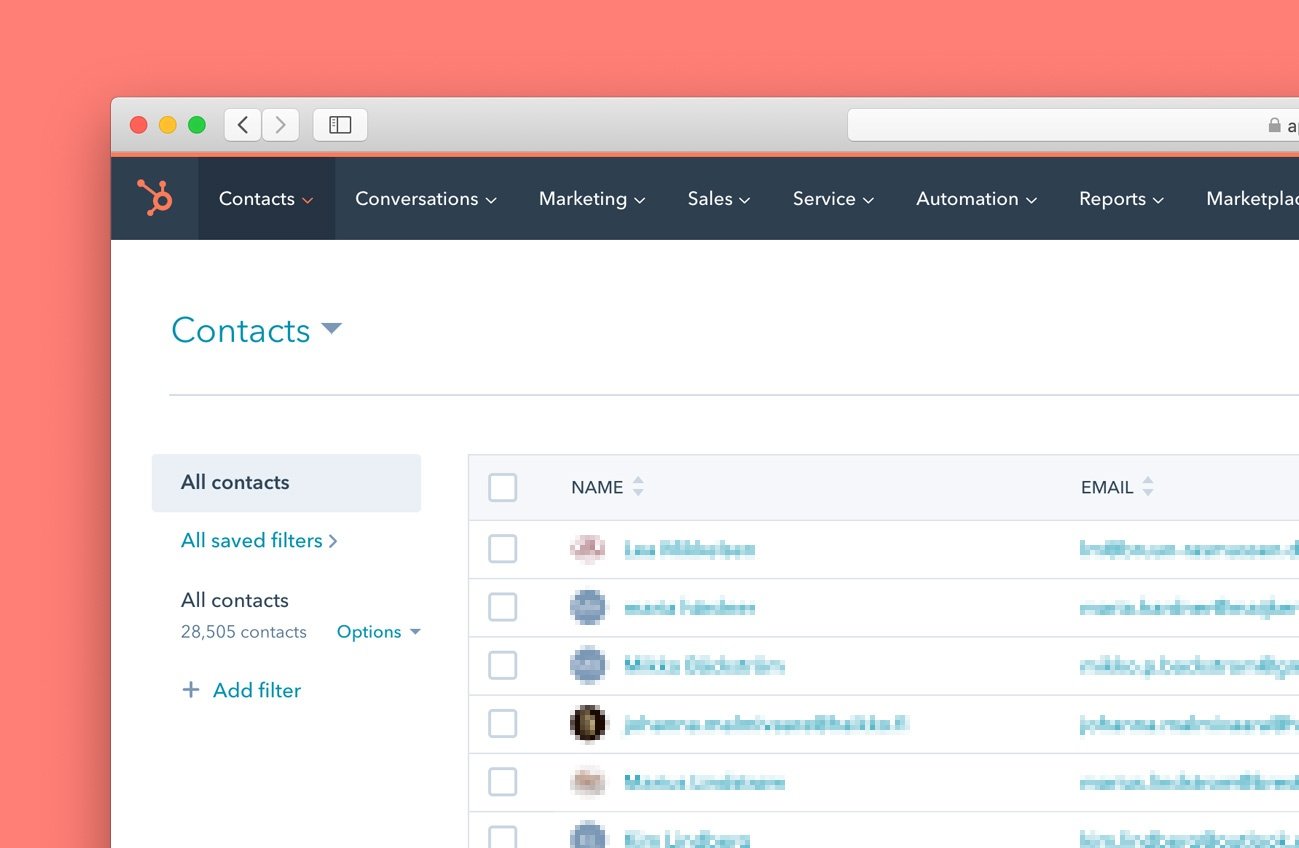Viewport: 1299px width, 848px height.
Task: Toggle the Safari sidebar icon
Action: (340, 125)
